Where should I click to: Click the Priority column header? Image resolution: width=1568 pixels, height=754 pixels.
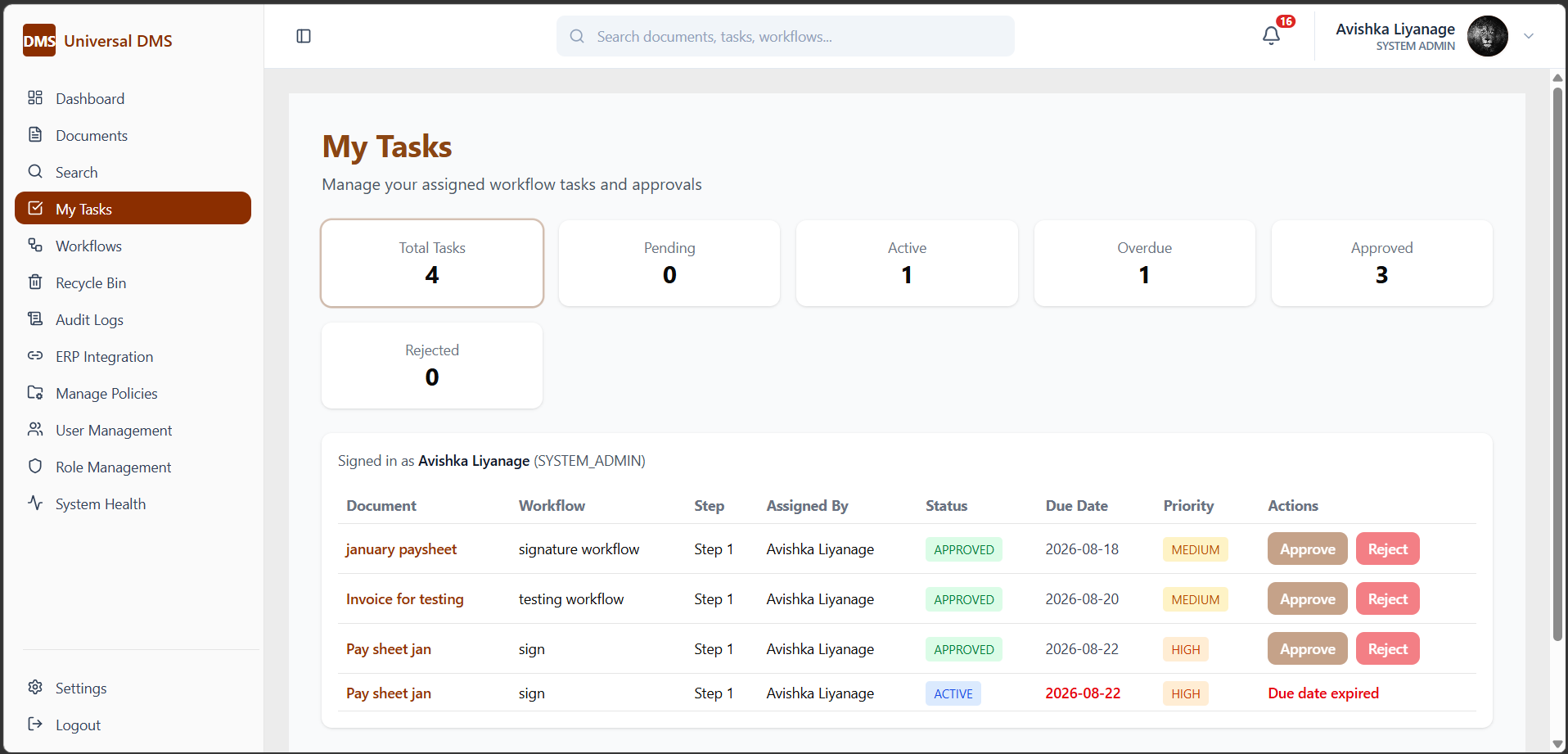point(1188,506)
